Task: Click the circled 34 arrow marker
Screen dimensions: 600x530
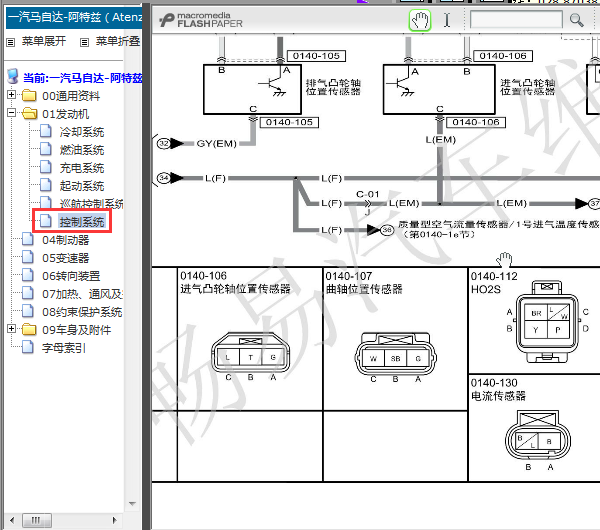Action: tap(170, 178)
